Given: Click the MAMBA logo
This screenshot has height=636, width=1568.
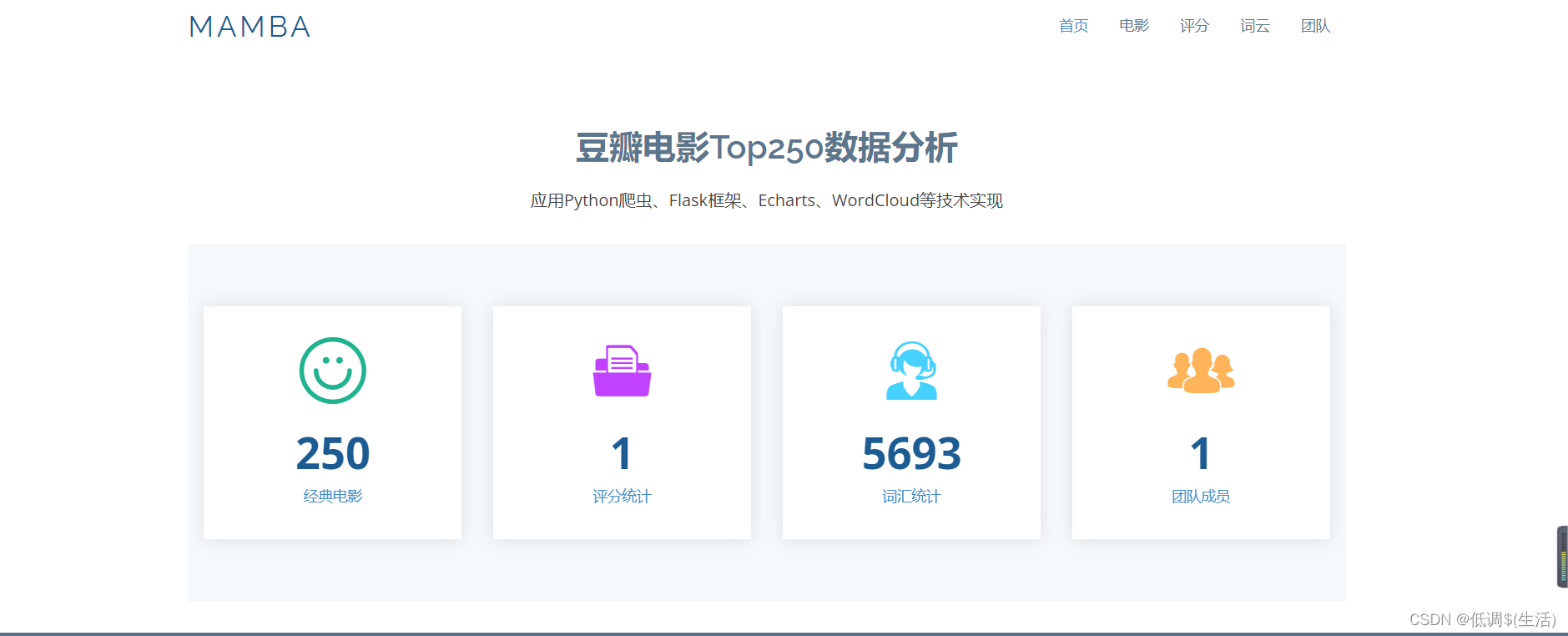Looking at the screenshot, I should [x=250, y=27].
